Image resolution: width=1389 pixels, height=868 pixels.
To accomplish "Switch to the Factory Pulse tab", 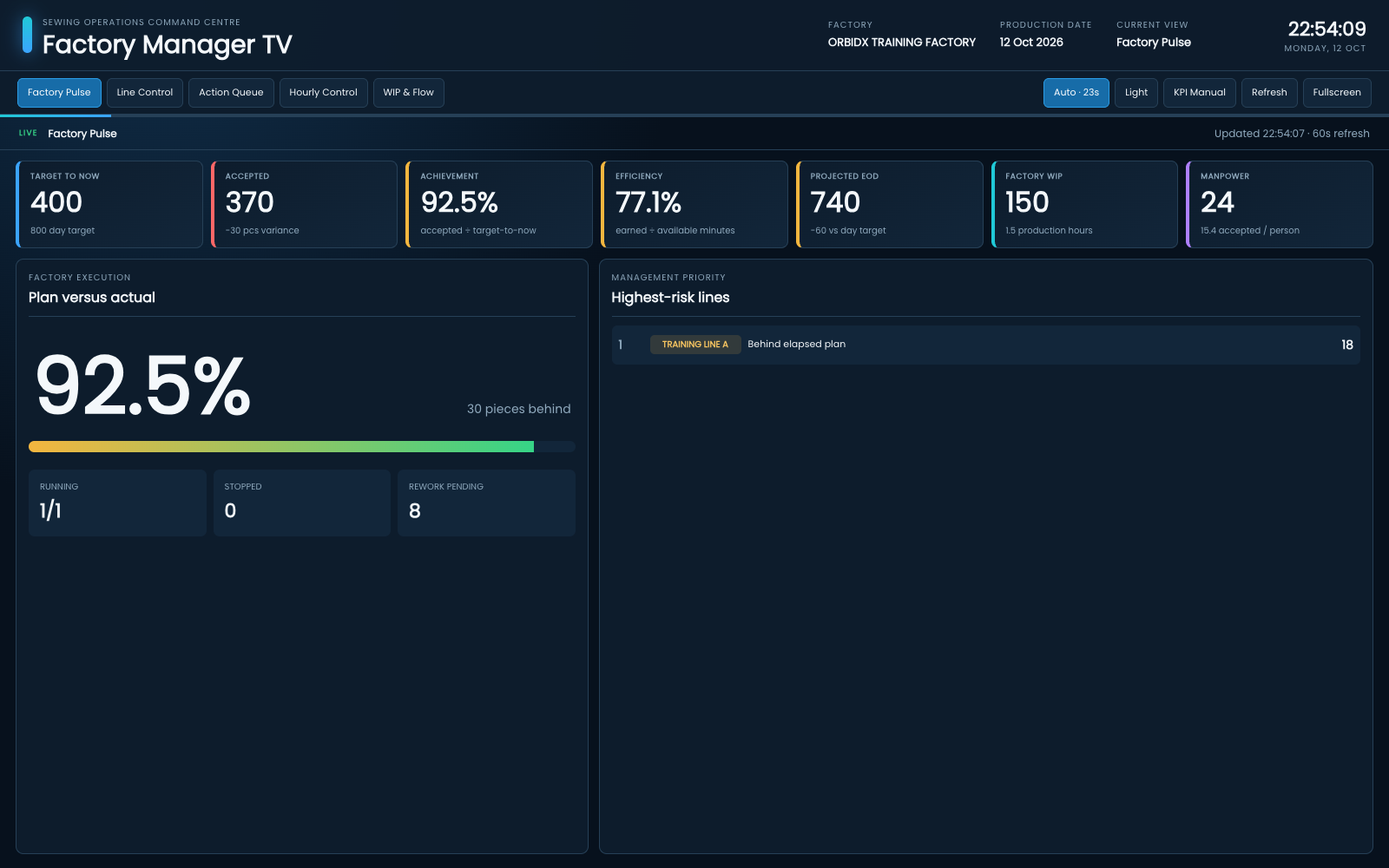I will coord(59,93).
